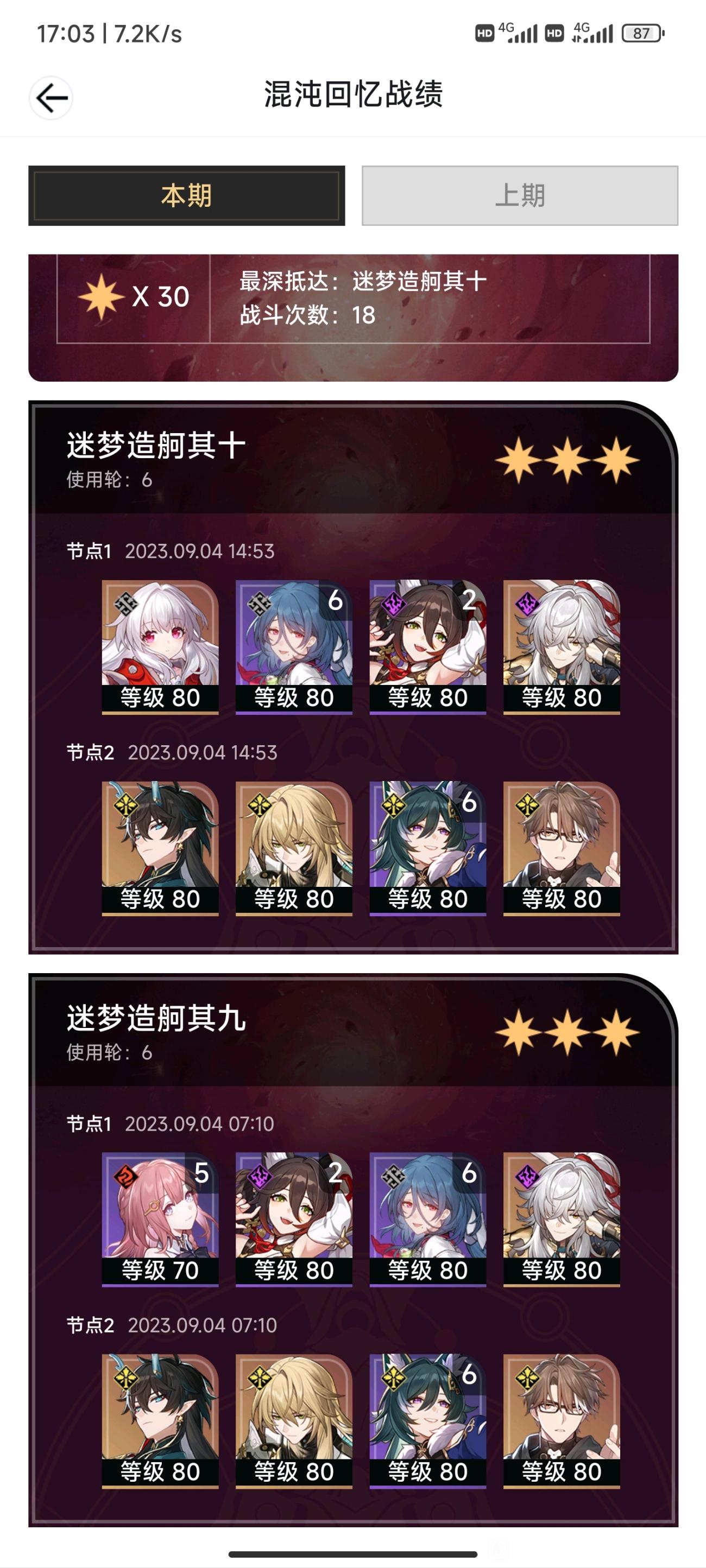Switch to the 上期 tab
This screenshot has width=706, height=1568.
tap(520, 195)
